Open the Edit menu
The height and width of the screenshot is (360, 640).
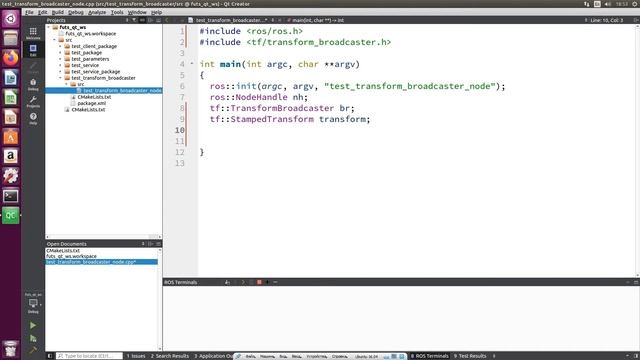42,12
